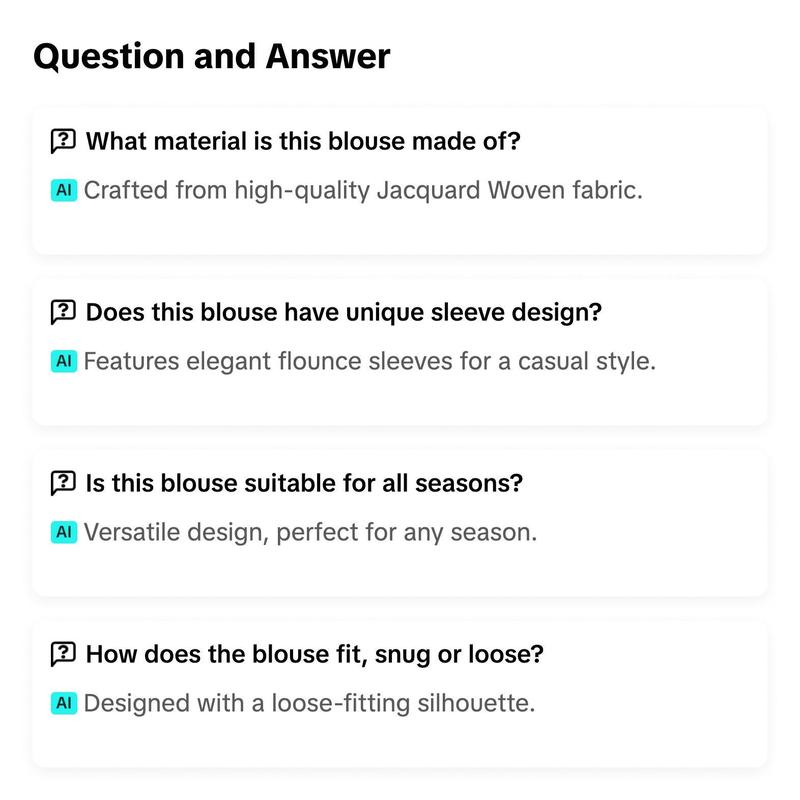Screen dimensions: 800x800
Task: Click AI badge before Versatile design answer
Action: coord(64,532)
